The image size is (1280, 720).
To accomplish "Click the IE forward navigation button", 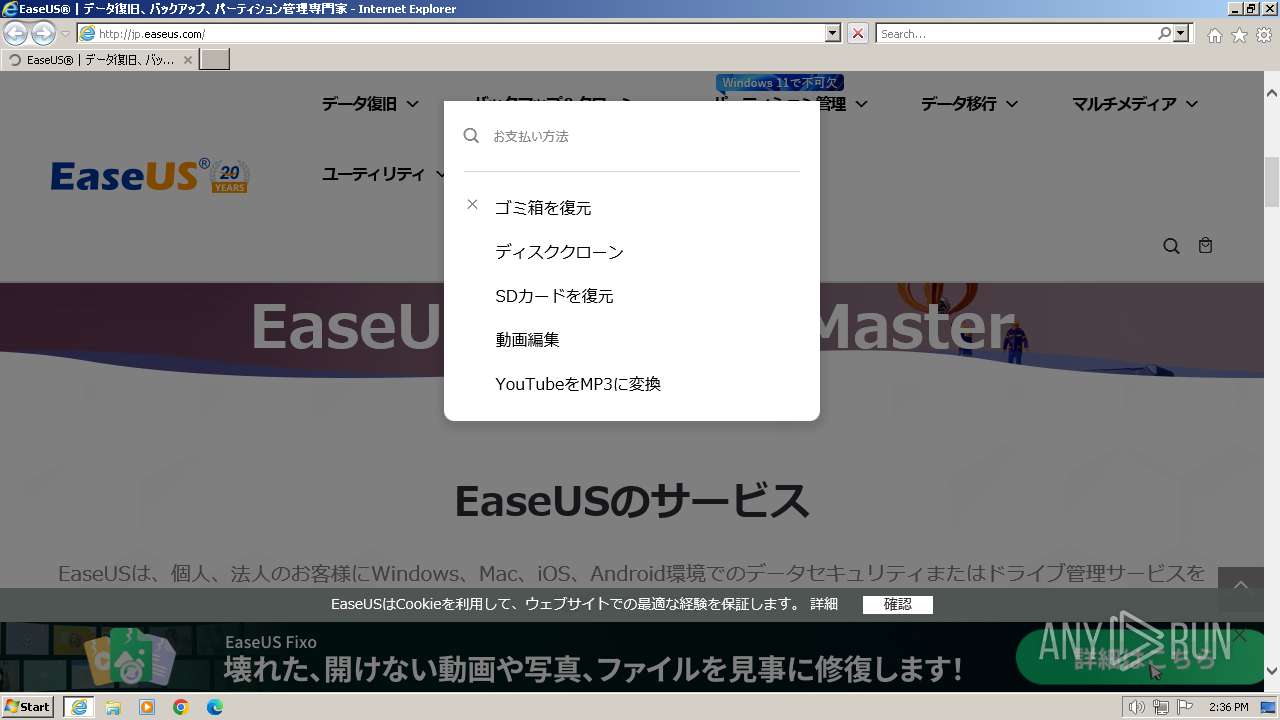I will coord(43,34).
